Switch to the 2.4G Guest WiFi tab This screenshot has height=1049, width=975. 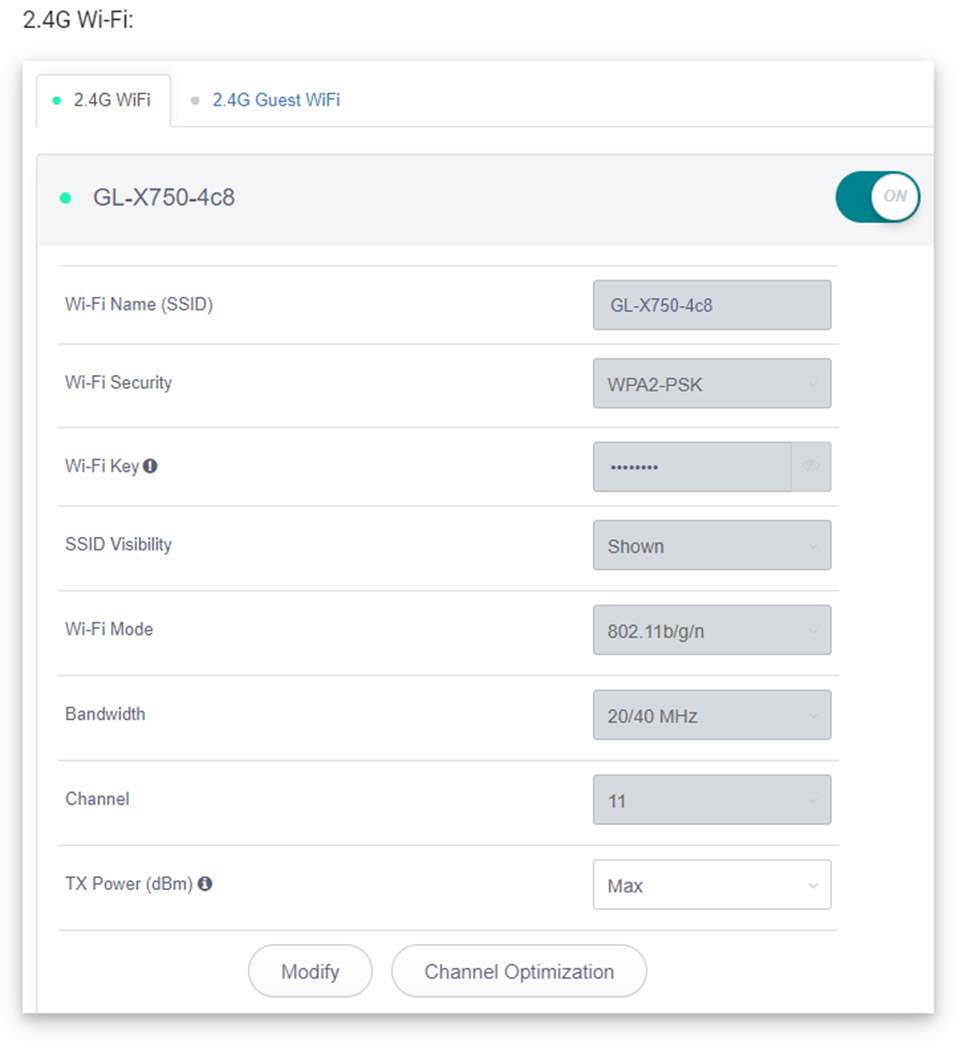click(276, 100)
